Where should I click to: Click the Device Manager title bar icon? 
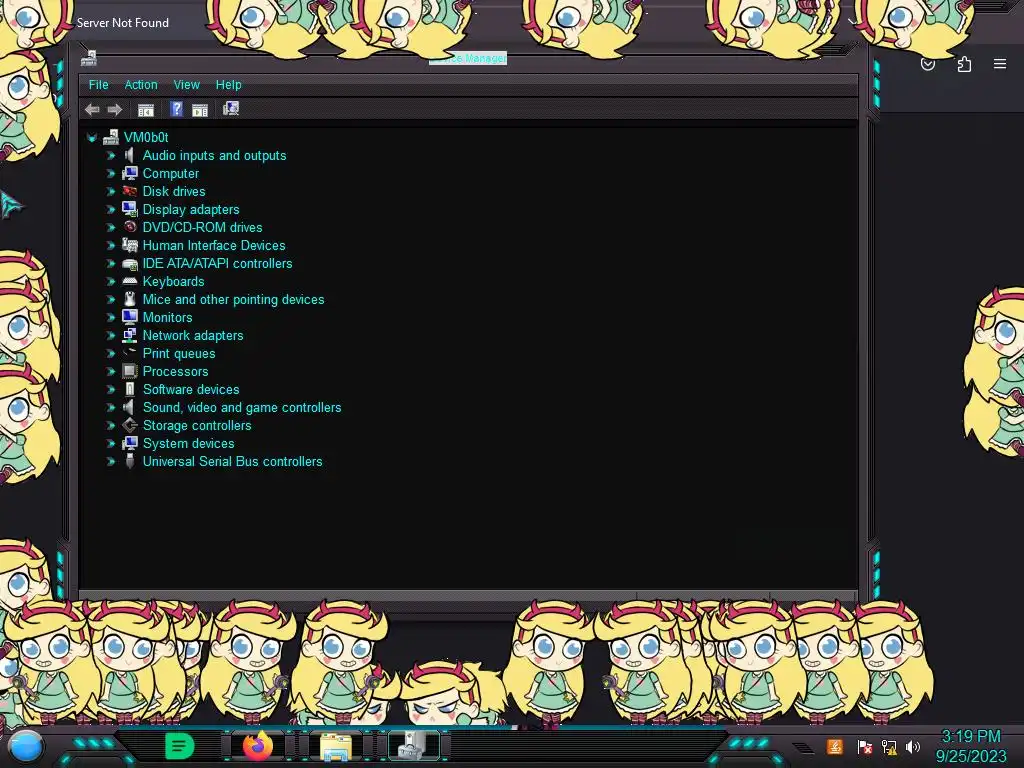click(x=89, y=59)
